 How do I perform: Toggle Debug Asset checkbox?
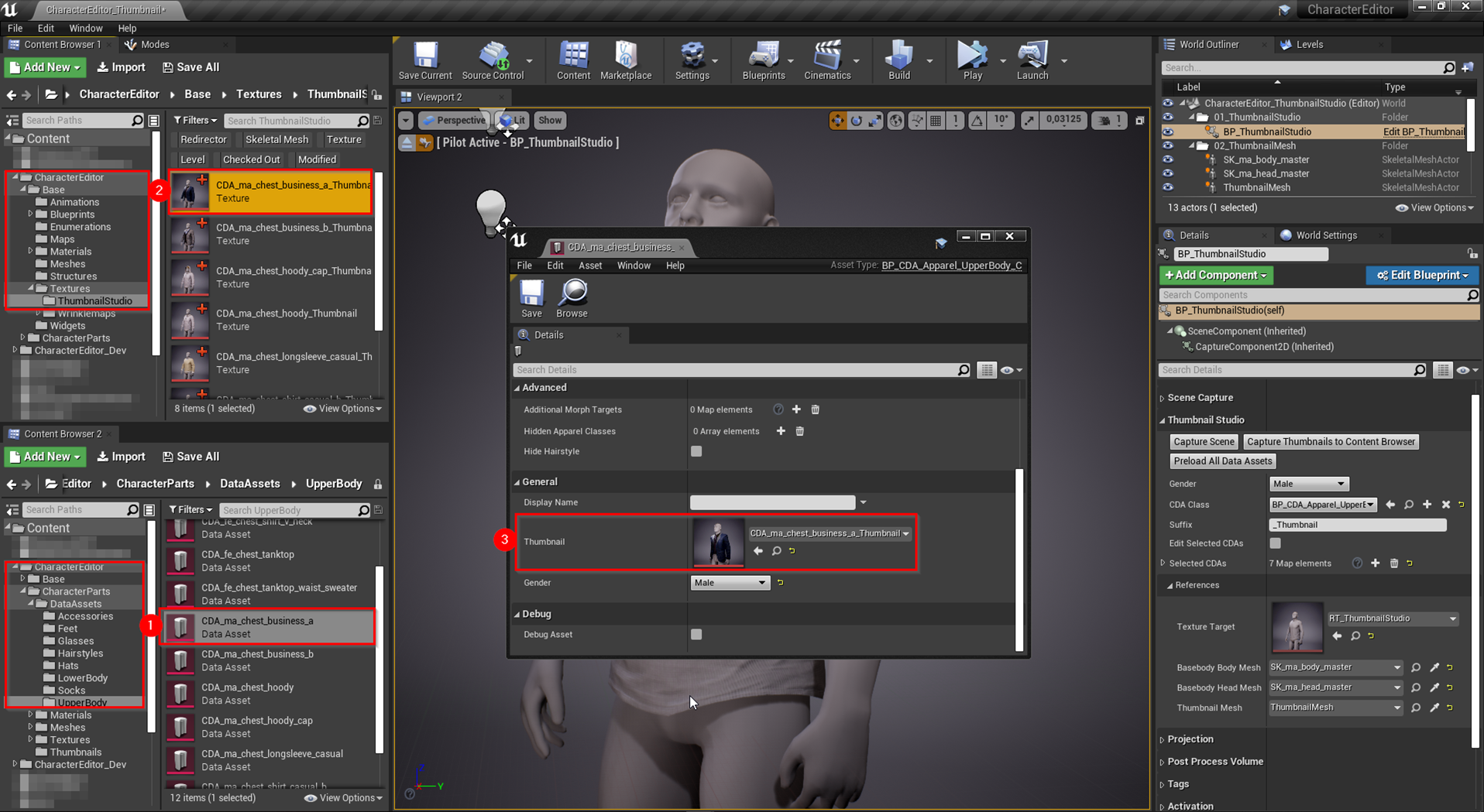[696, 634]
